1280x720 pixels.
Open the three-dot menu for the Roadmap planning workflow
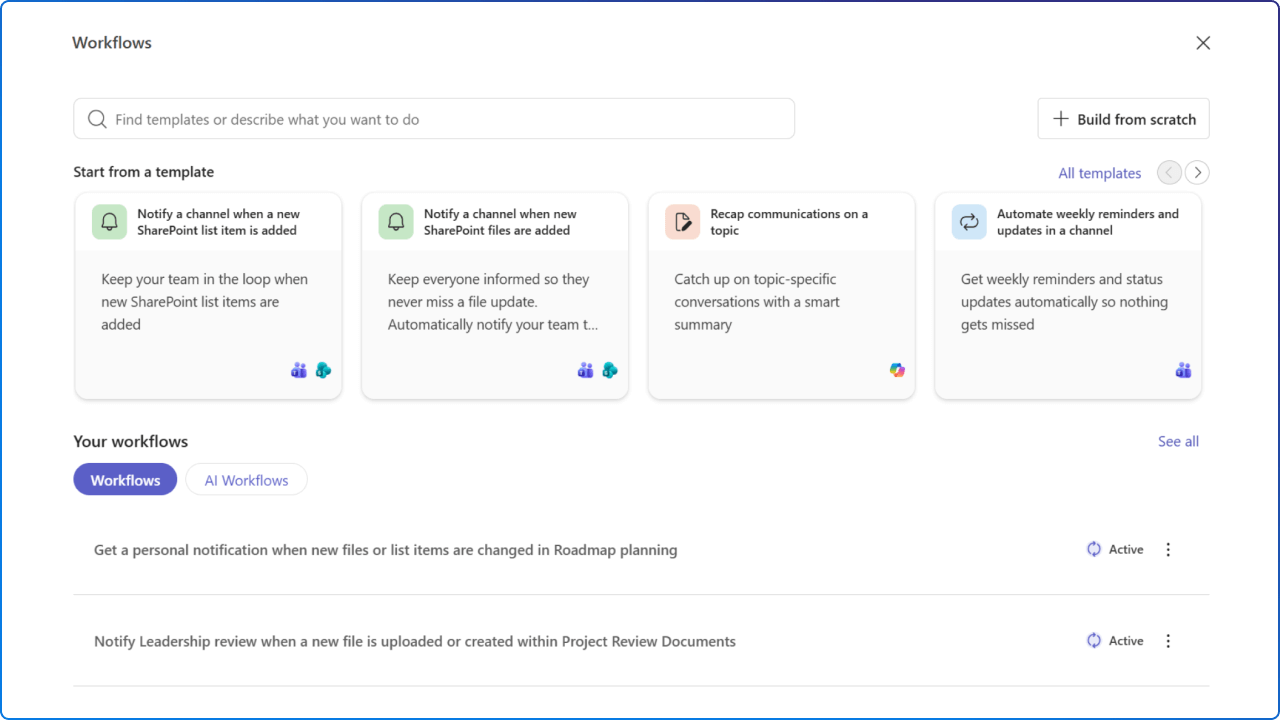(1168, 549)
